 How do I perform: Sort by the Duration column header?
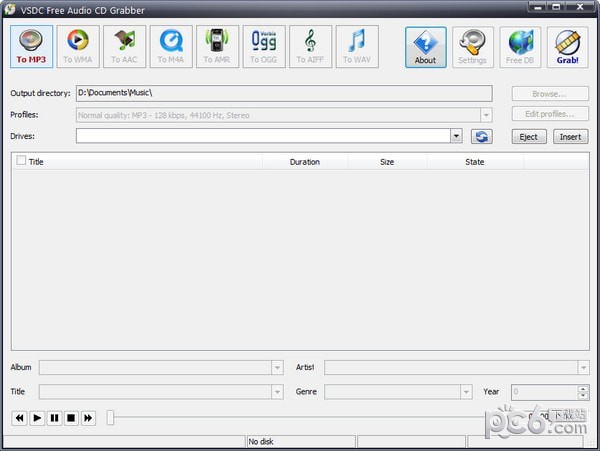[x=305, y=162]
